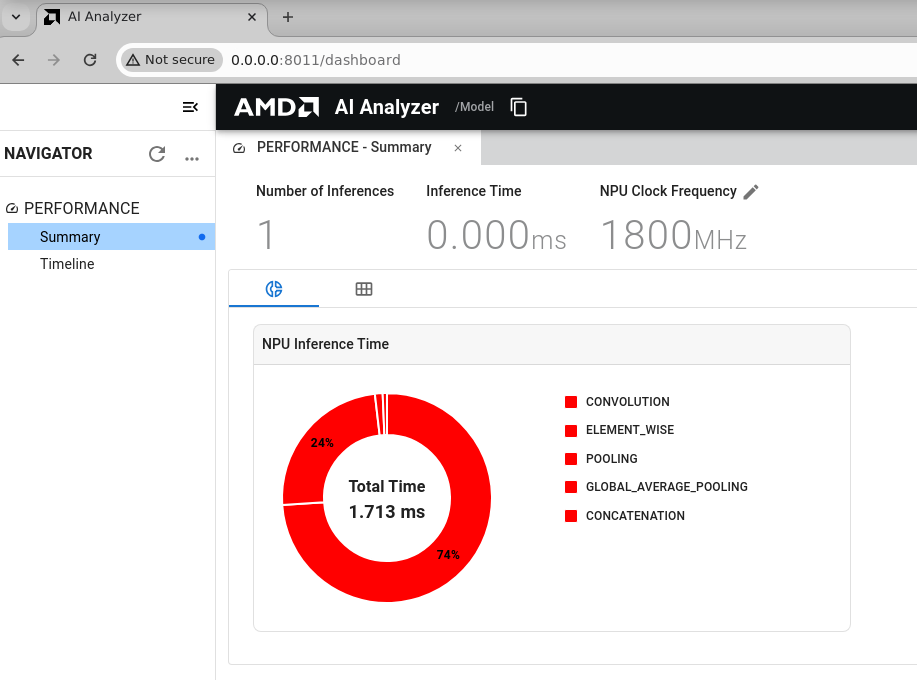
Task: Click the navigator refresh icon
Action: tap(157, 154)
